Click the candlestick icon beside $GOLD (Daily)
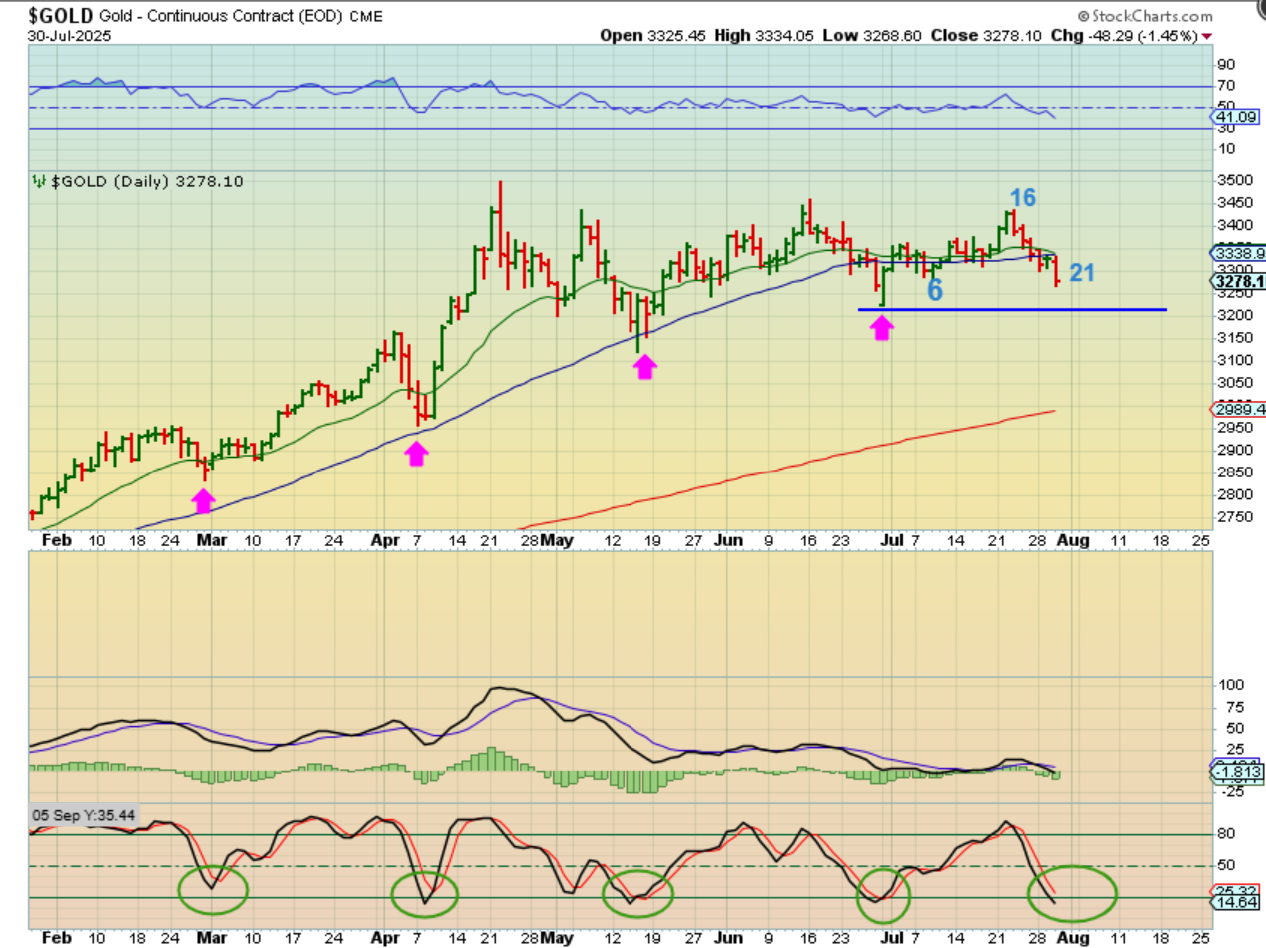Viewport: 1266px width, 948px height. point(38,181)
